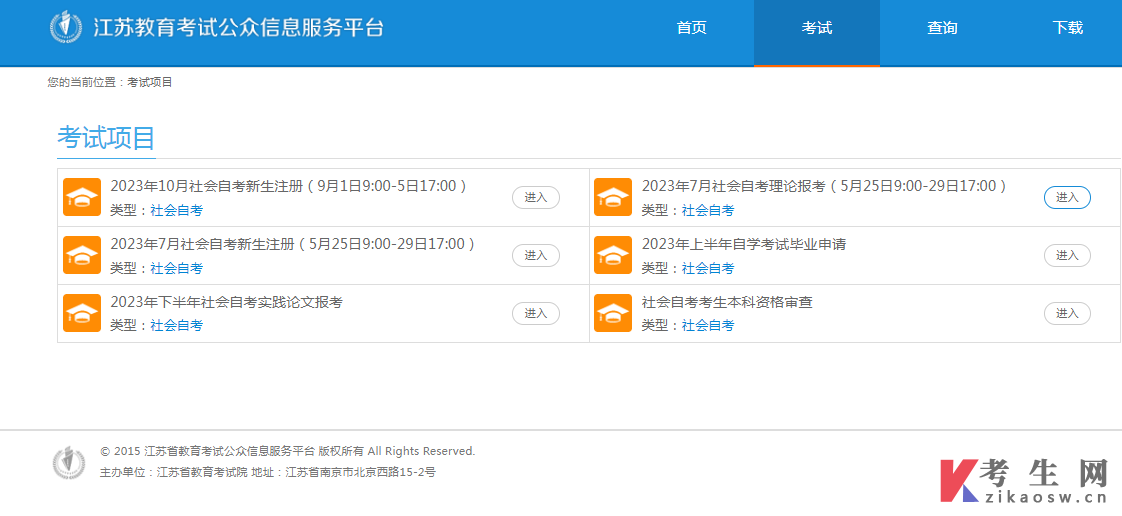
Task: Click the title 2023年10月社会自考新生注册（9月1日9:00-5日17:00）
Action: click(290, 186)
